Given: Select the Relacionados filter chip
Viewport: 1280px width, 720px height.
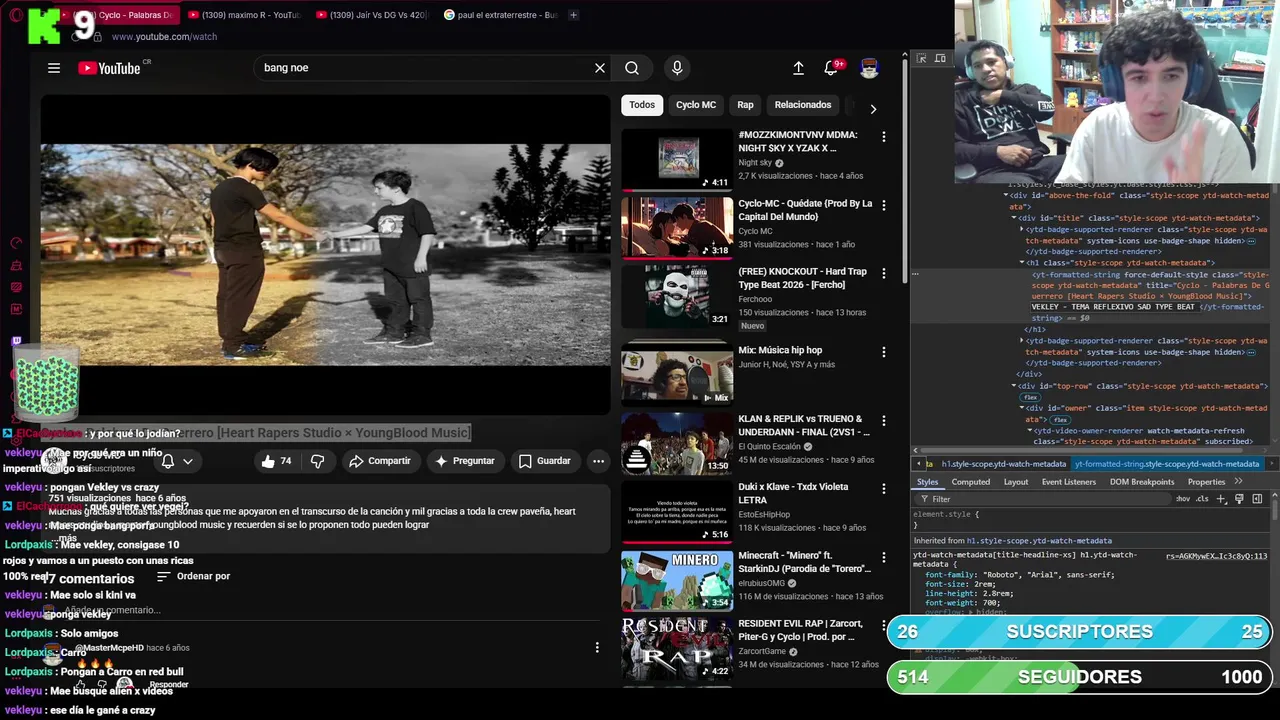Looking at the screenshot, I should click(803, 105).
